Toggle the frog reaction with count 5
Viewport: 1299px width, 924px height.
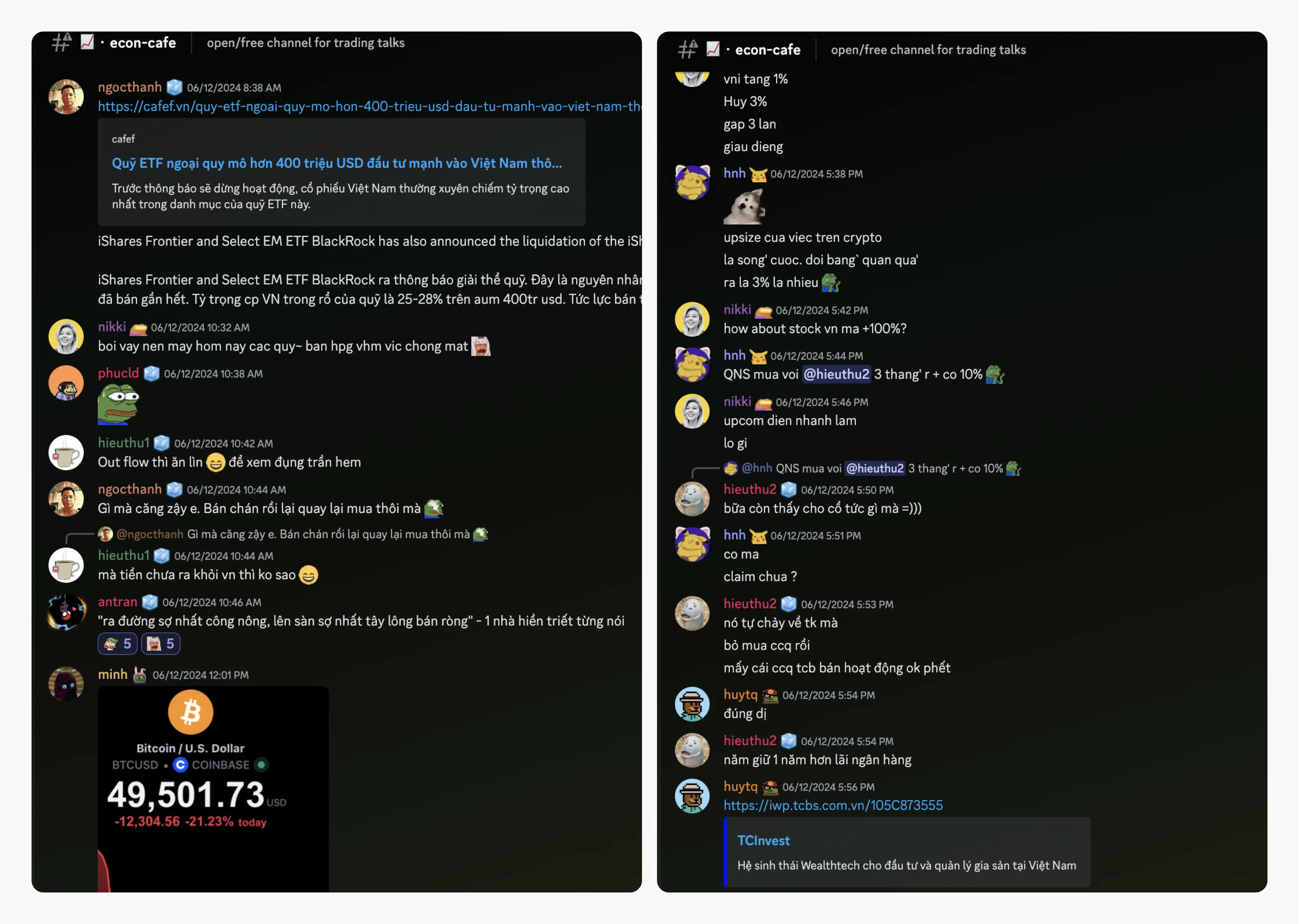pyautogui.click(x=118, y=644)
